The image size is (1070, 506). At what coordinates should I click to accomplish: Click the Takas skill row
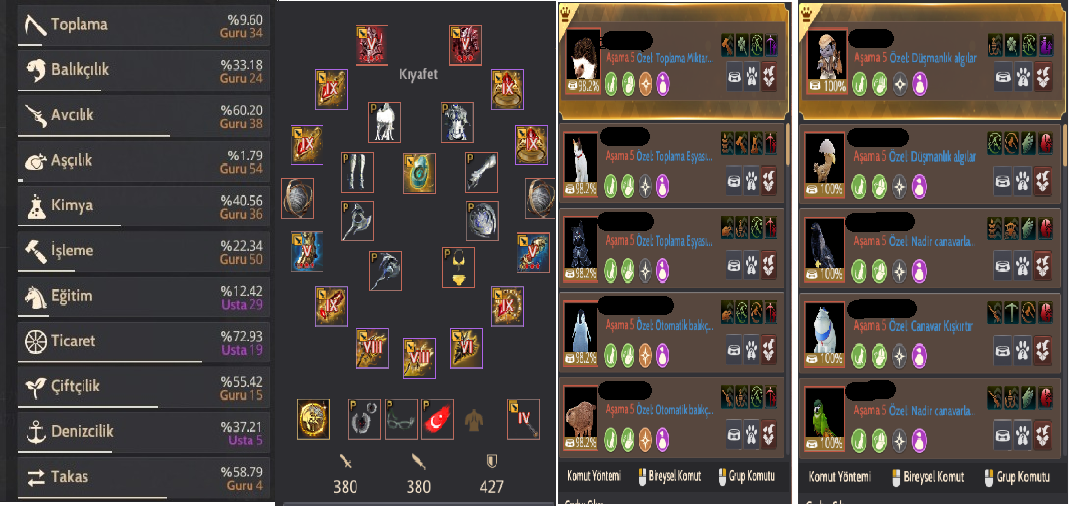(x=143, y=478)
